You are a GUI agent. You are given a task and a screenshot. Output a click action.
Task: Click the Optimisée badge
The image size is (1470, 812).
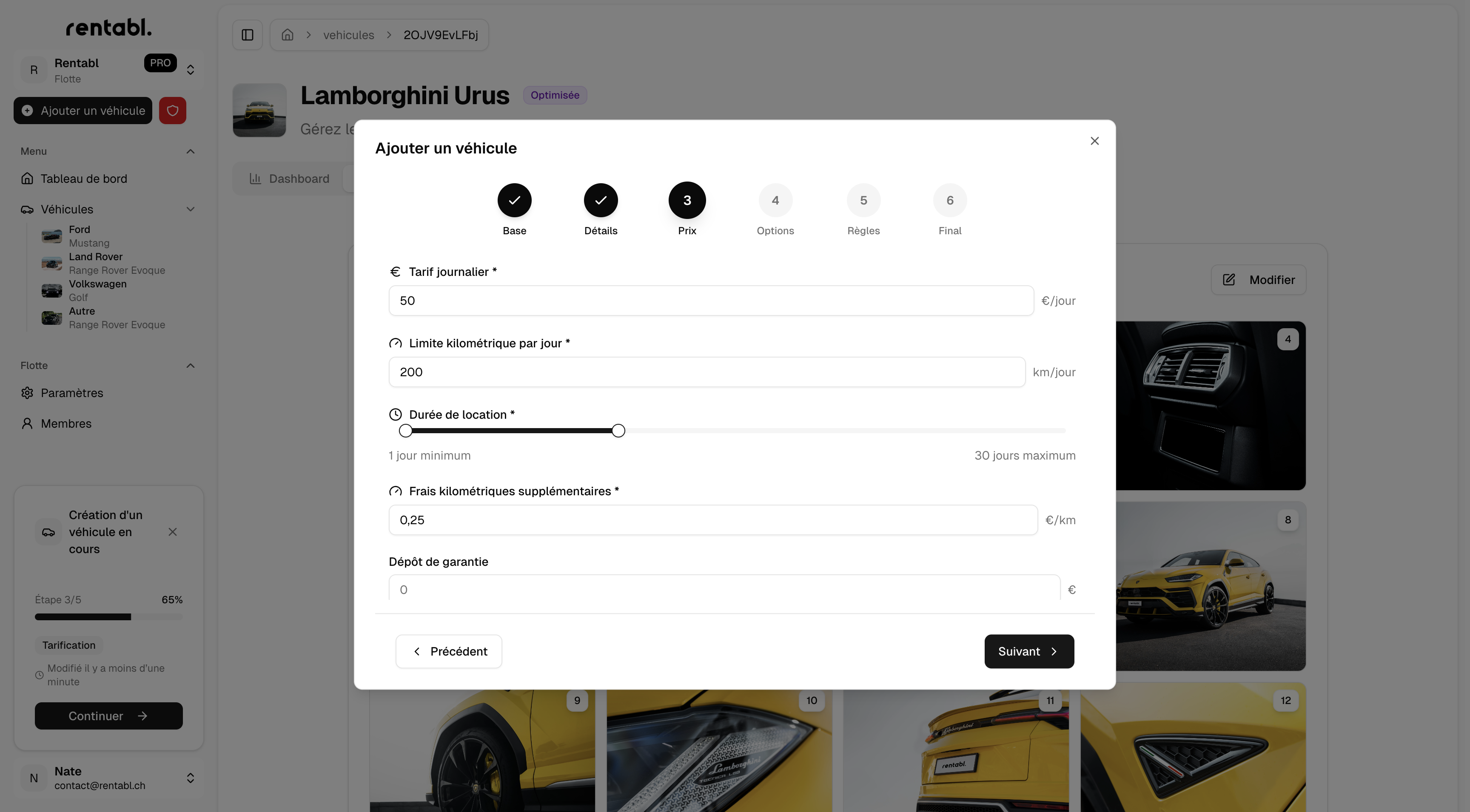(555, 95)
